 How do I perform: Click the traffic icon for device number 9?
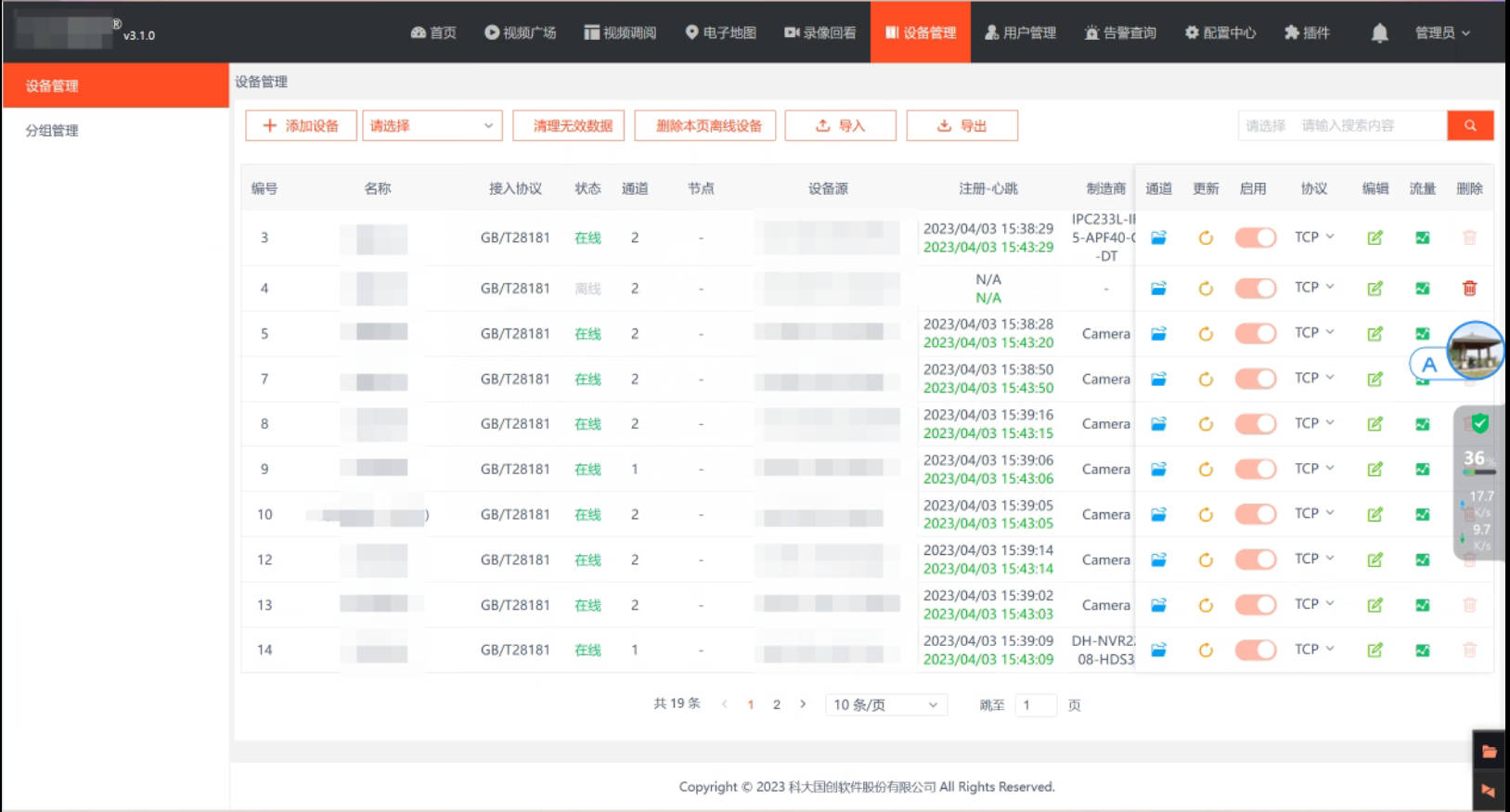pyautogui.click(x=1422, y=470)
